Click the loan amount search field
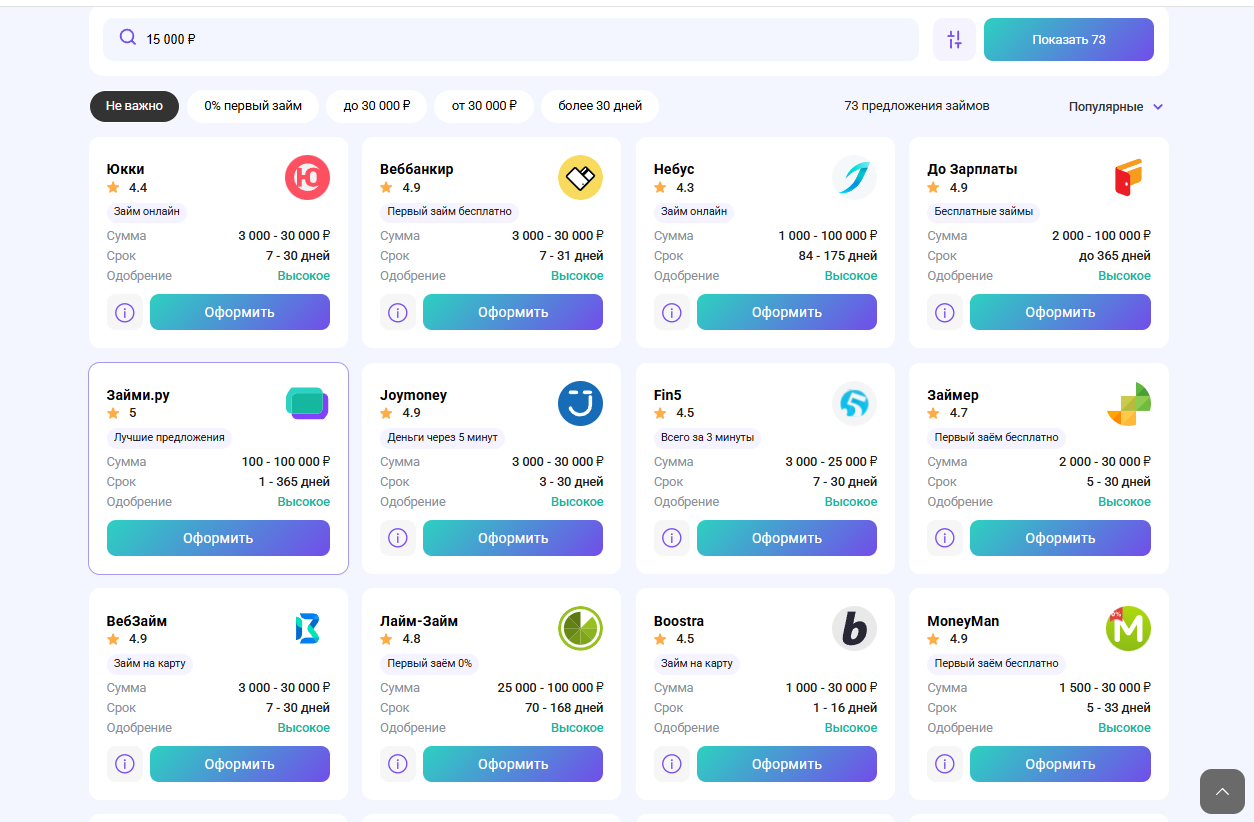Viewport: 1254px width, 822px height. click(x=520, y=40)
